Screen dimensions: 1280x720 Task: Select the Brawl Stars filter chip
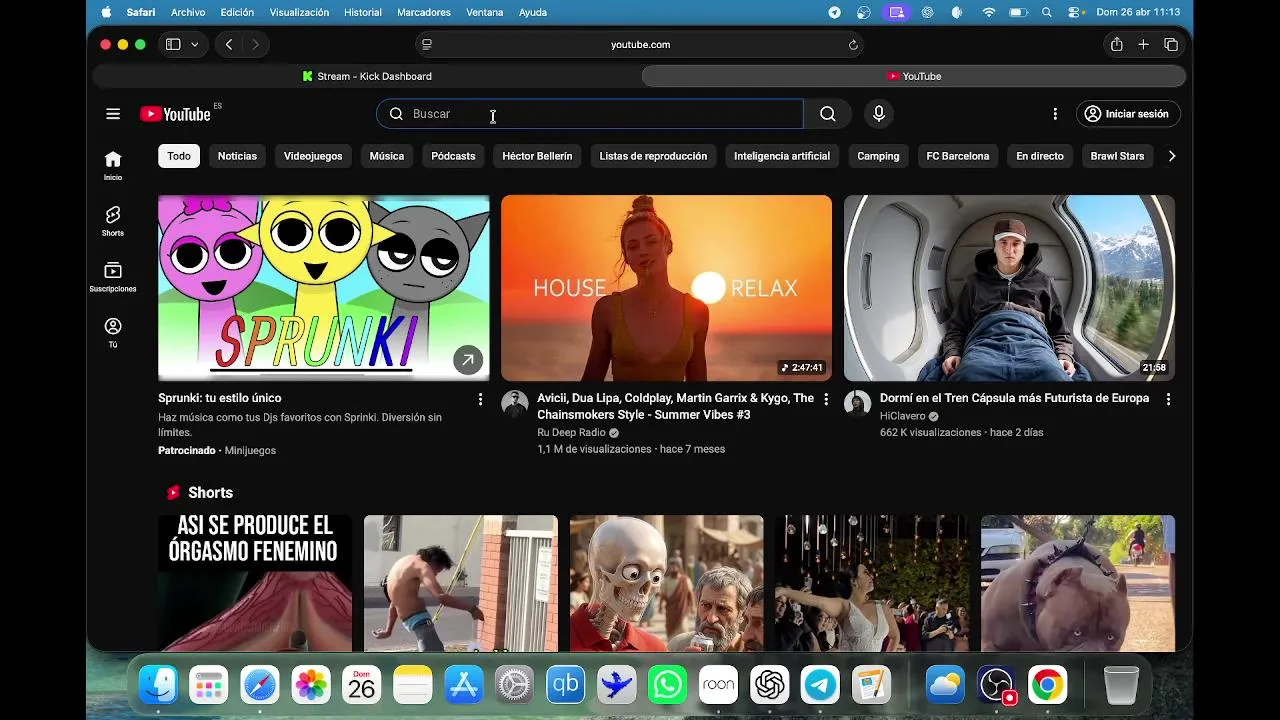pyautogui.click(x=1117, y=156)
